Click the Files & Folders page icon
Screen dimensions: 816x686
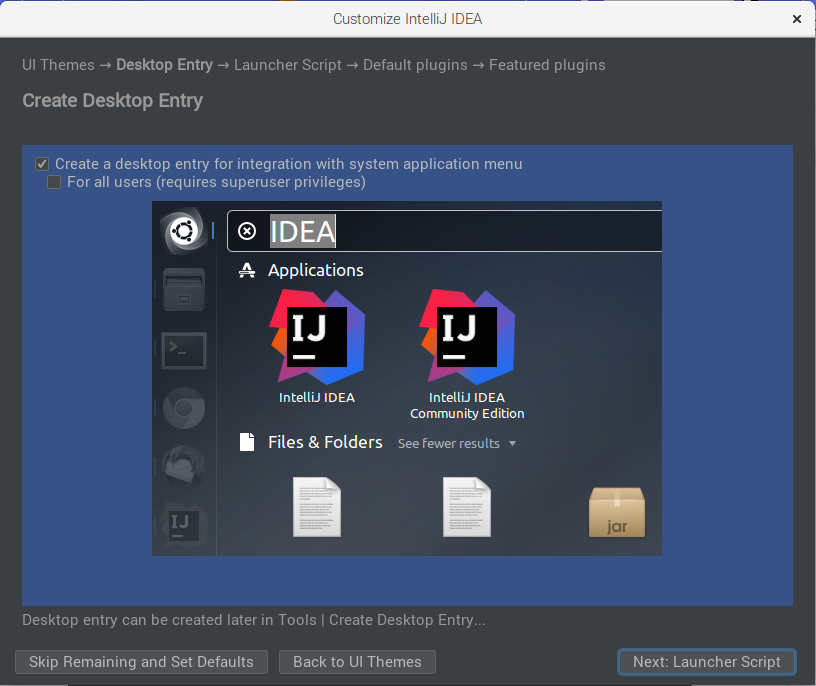tap(247, 442)
